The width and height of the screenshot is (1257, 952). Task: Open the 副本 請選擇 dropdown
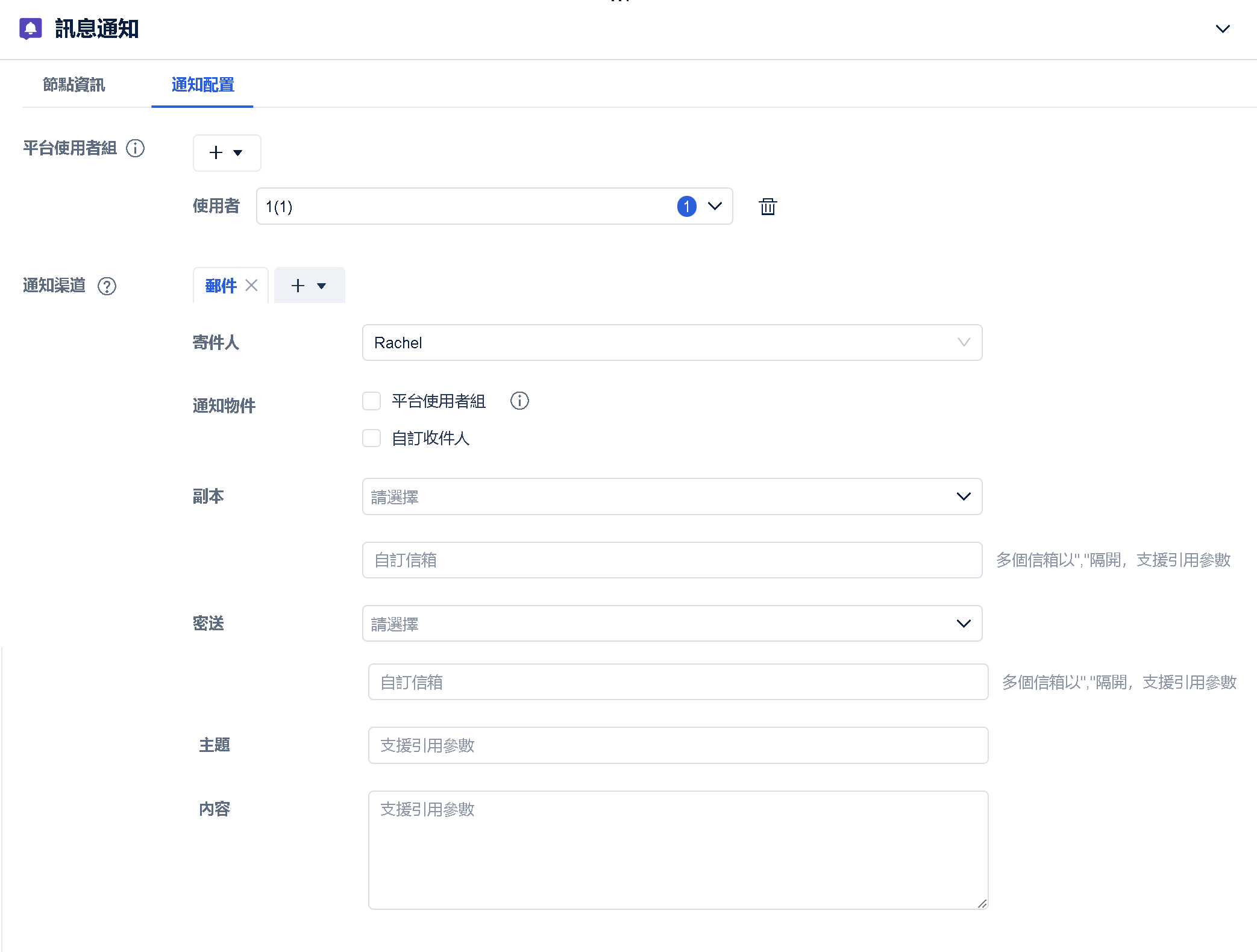[x=671, y=496]
